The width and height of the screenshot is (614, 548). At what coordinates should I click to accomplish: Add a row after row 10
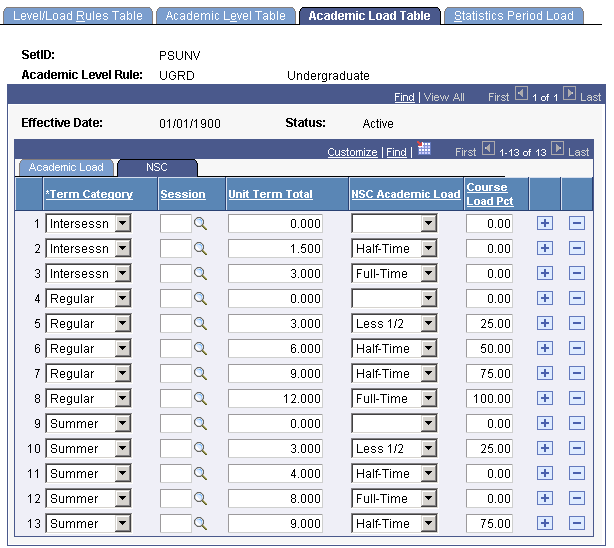[x=545, y=448]
